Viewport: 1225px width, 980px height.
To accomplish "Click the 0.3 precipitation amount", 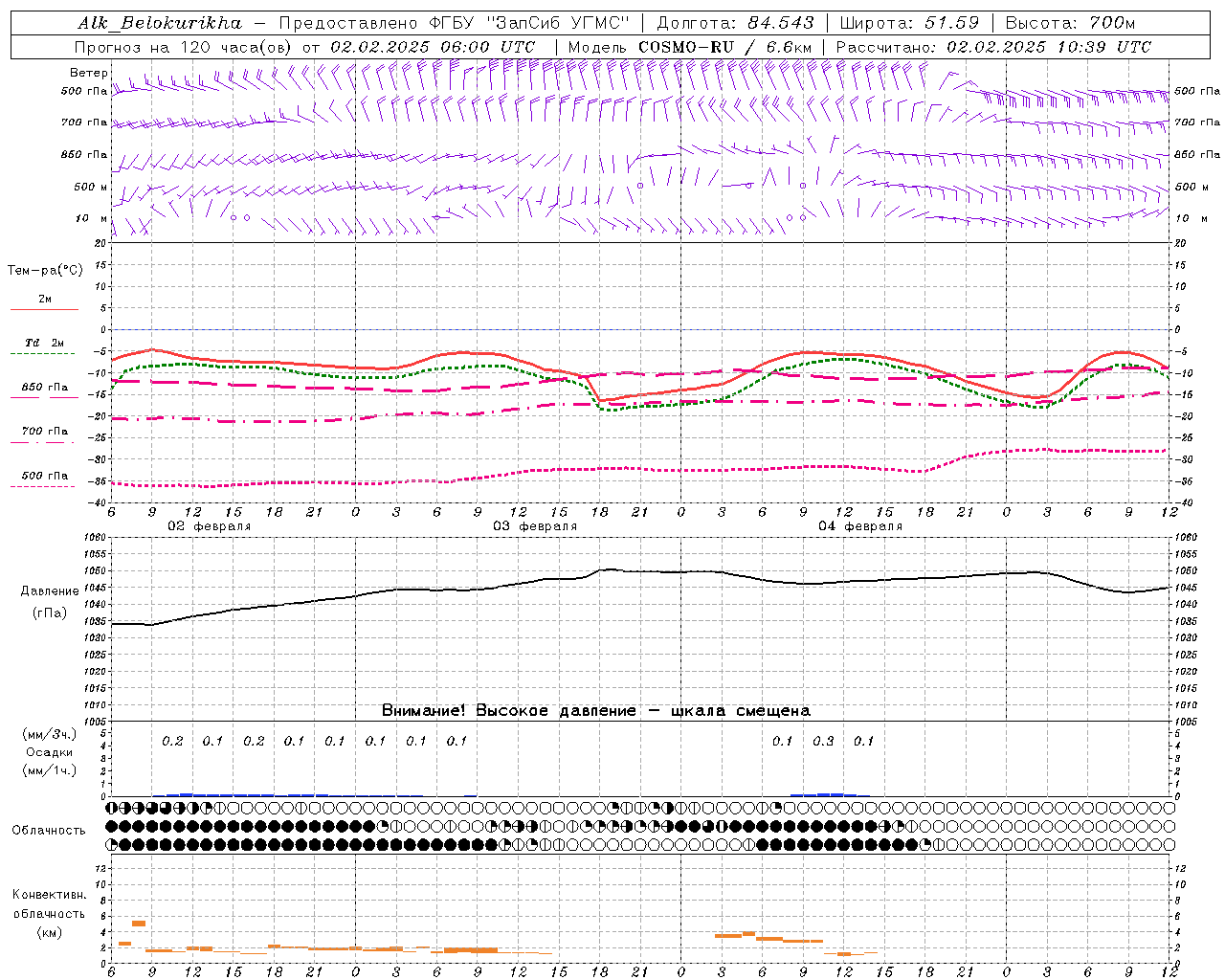I will (x=823, y=741).
